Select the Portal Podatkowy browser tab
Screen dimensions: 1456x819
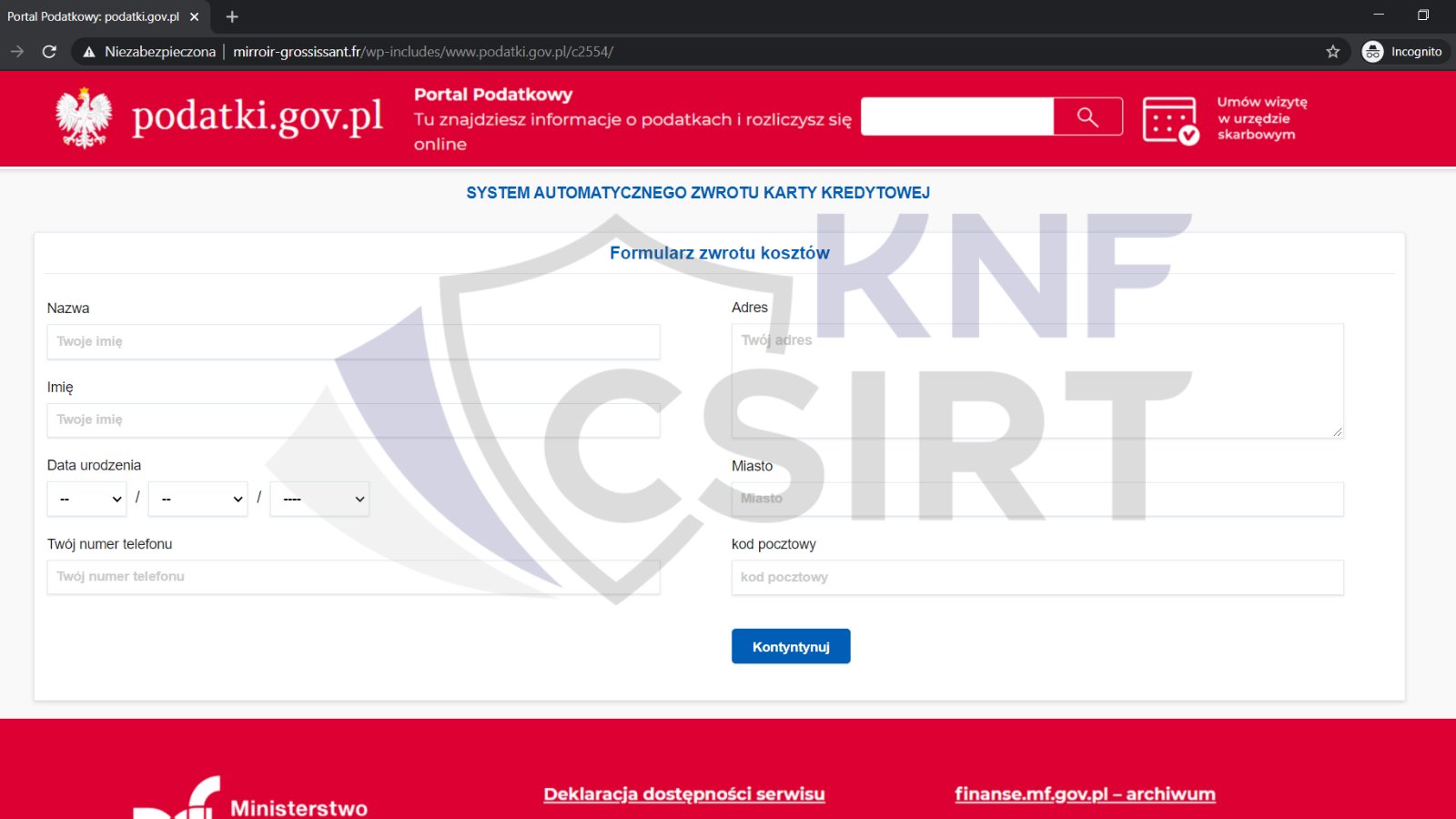point(94,16)
